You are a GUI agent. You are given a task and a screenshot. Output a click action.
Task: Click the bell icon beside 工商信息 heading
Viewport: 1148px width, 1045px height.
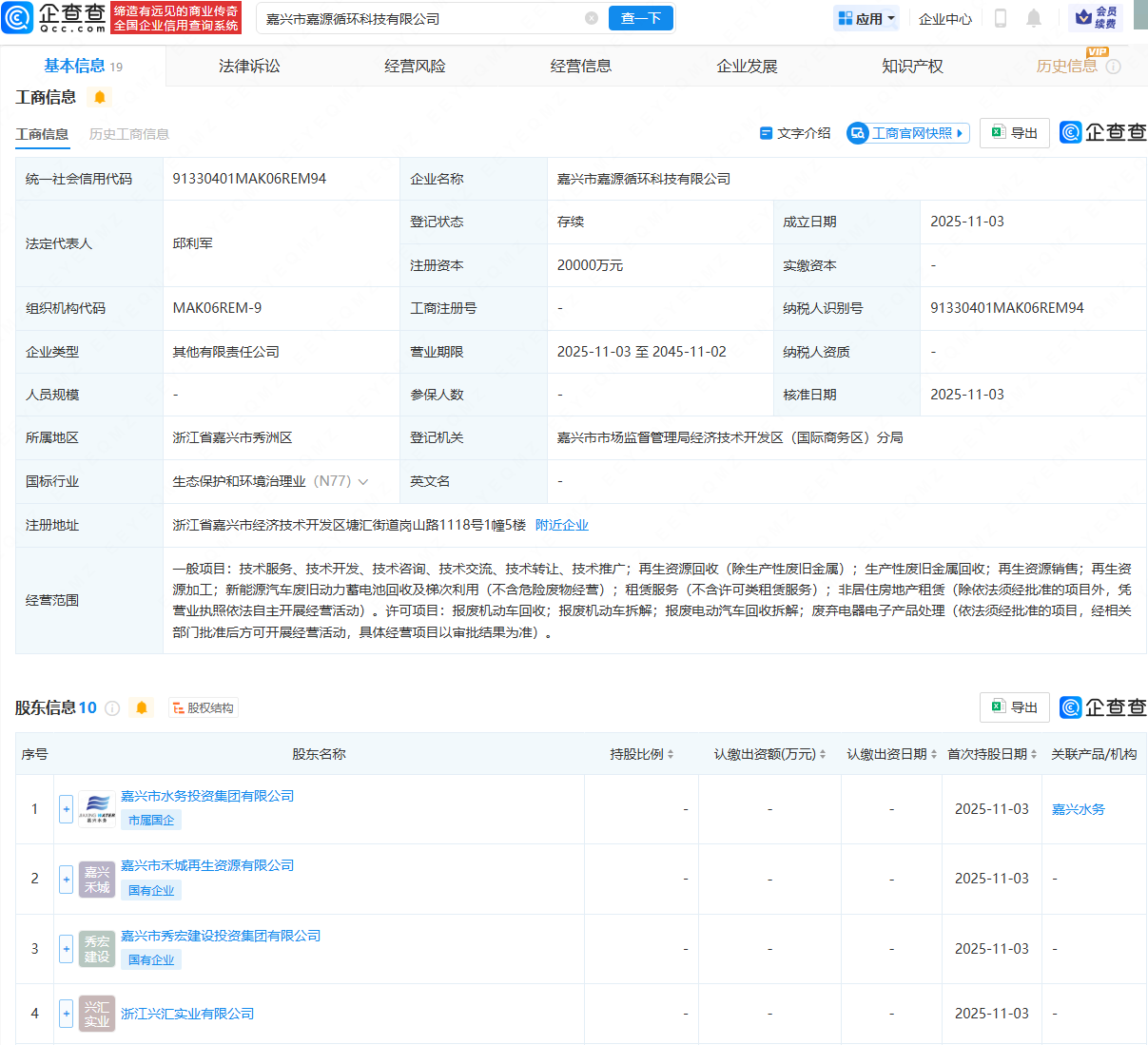click(x=100, y=97)
